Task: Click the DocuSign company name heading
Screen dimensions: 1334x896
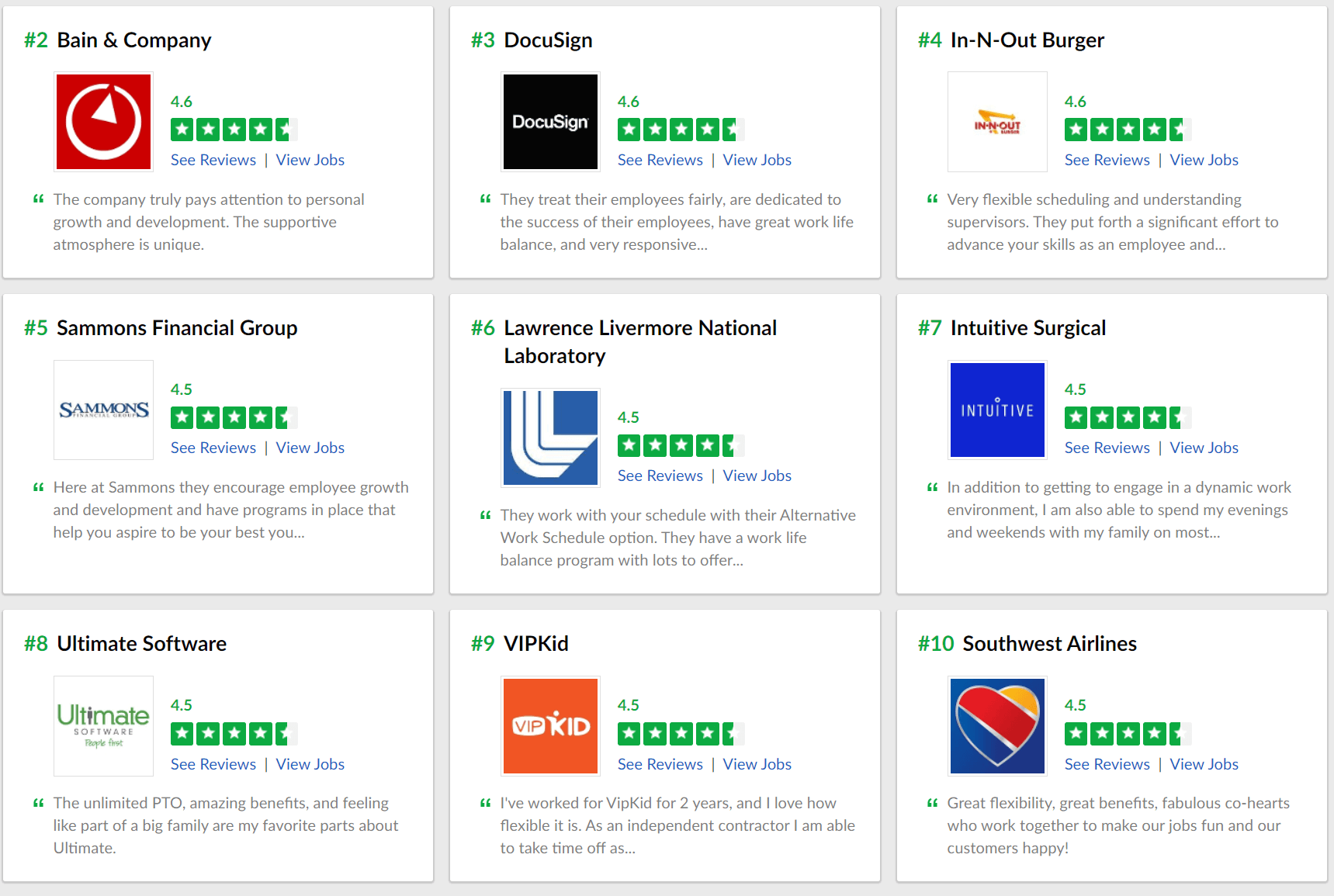Action: [548, 40]
